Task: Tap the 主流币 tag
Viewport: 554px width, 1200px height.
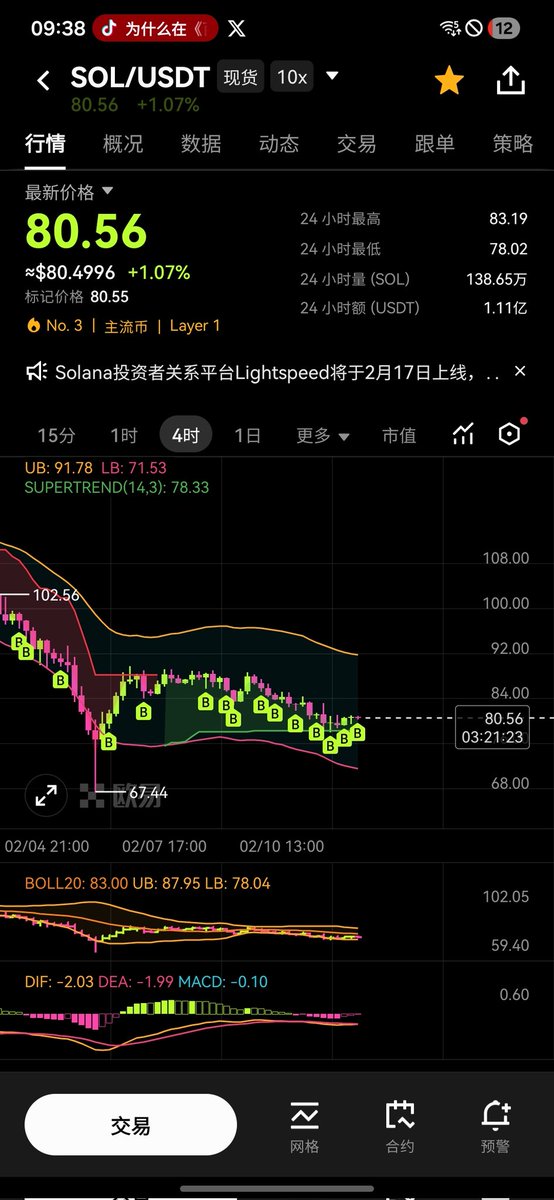Action: 126,325
